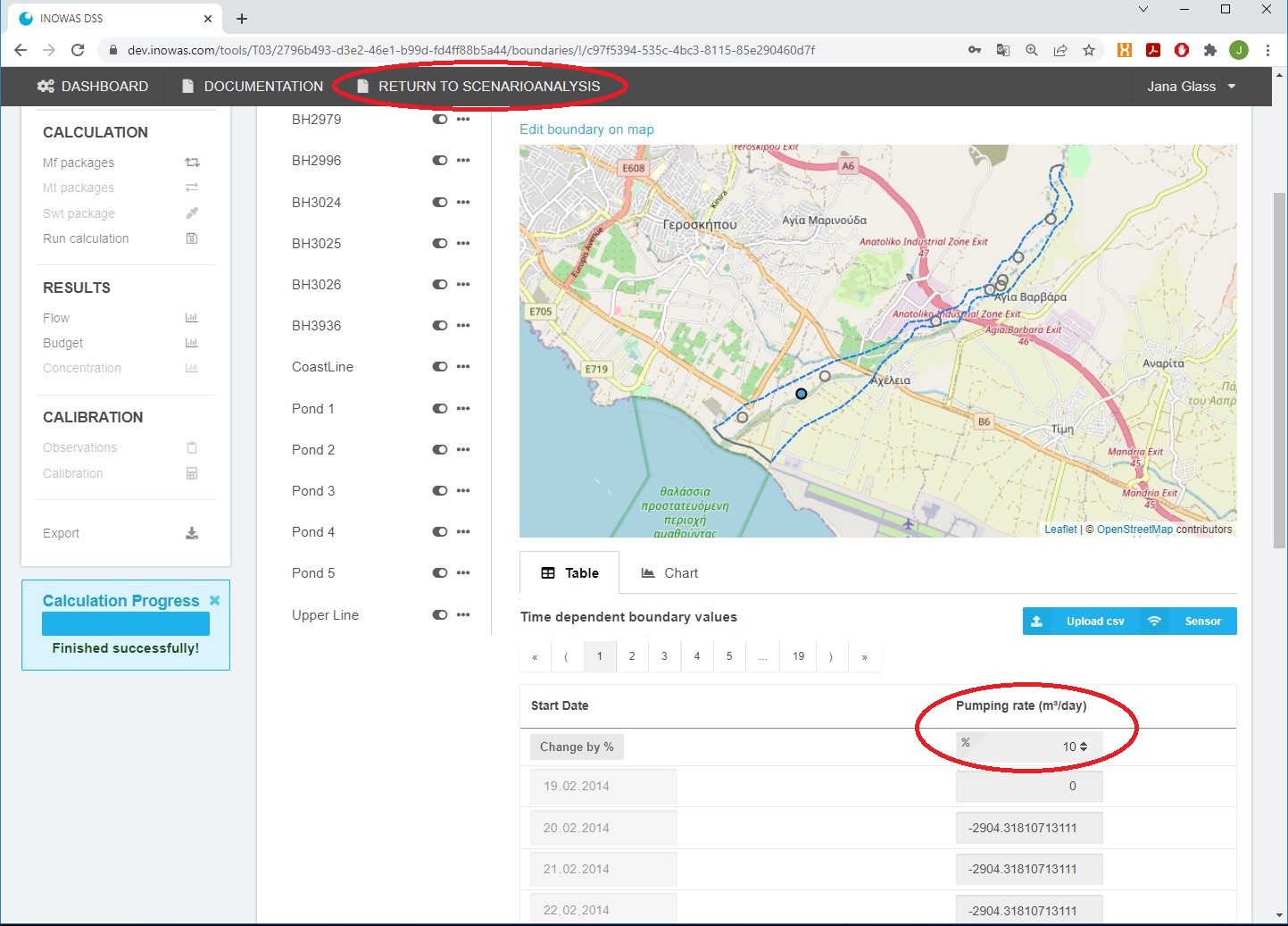Toggle the CoastLine boundary switch
The height and width of the screenshot is (926, 1288).
point(439,366)
